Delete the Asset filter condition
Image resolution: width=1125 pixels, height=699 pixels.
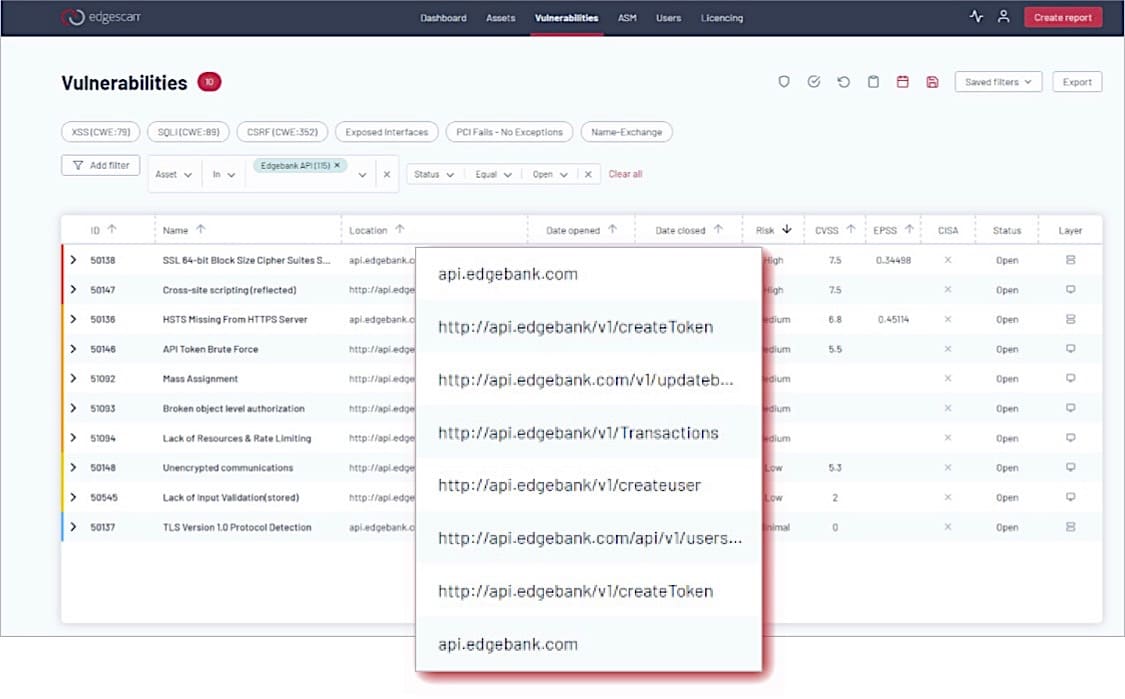pyautogui.click(x=387, y=174)
